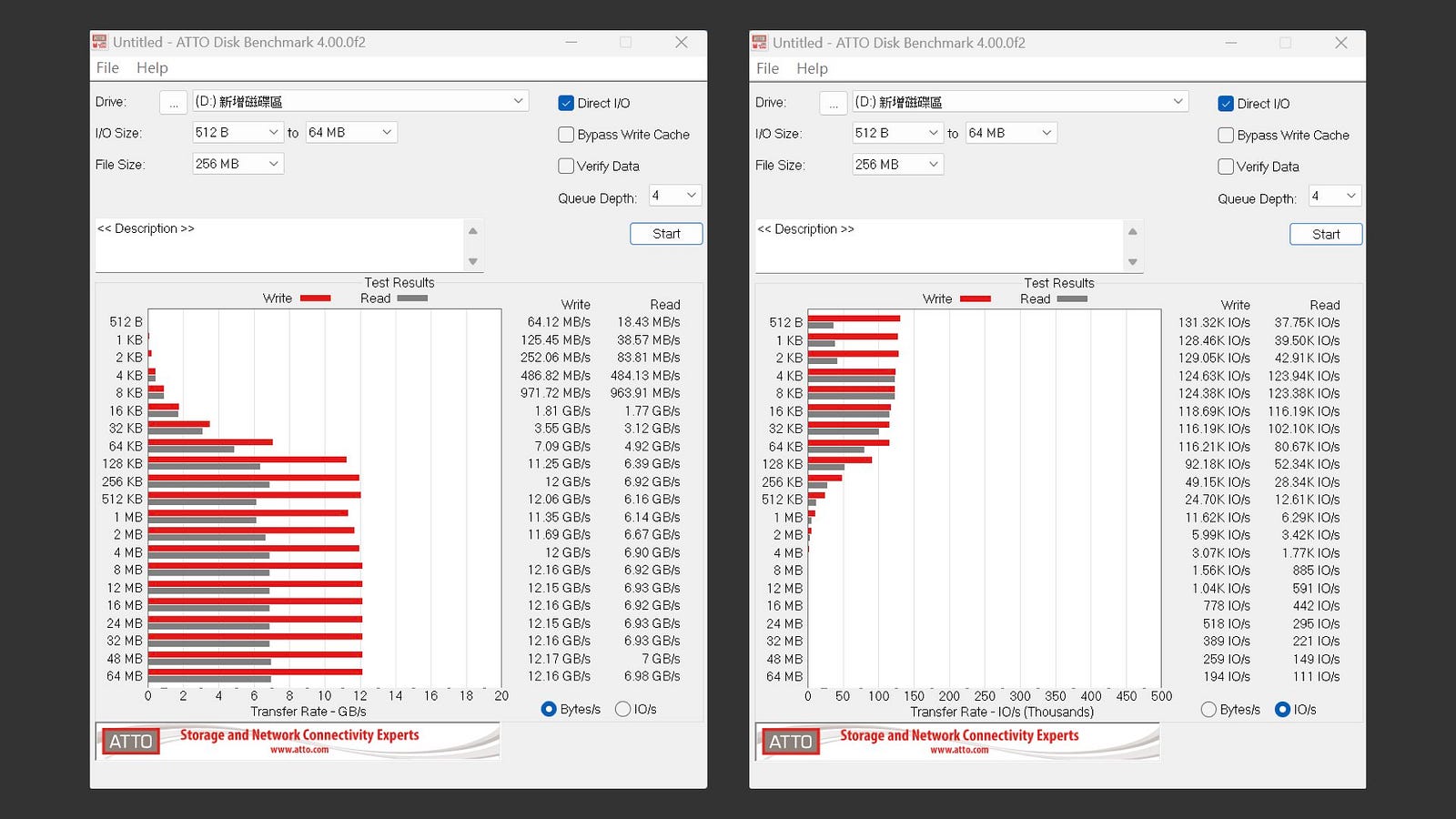Enable Bypass Write Cache in right window

point(1226,135)
